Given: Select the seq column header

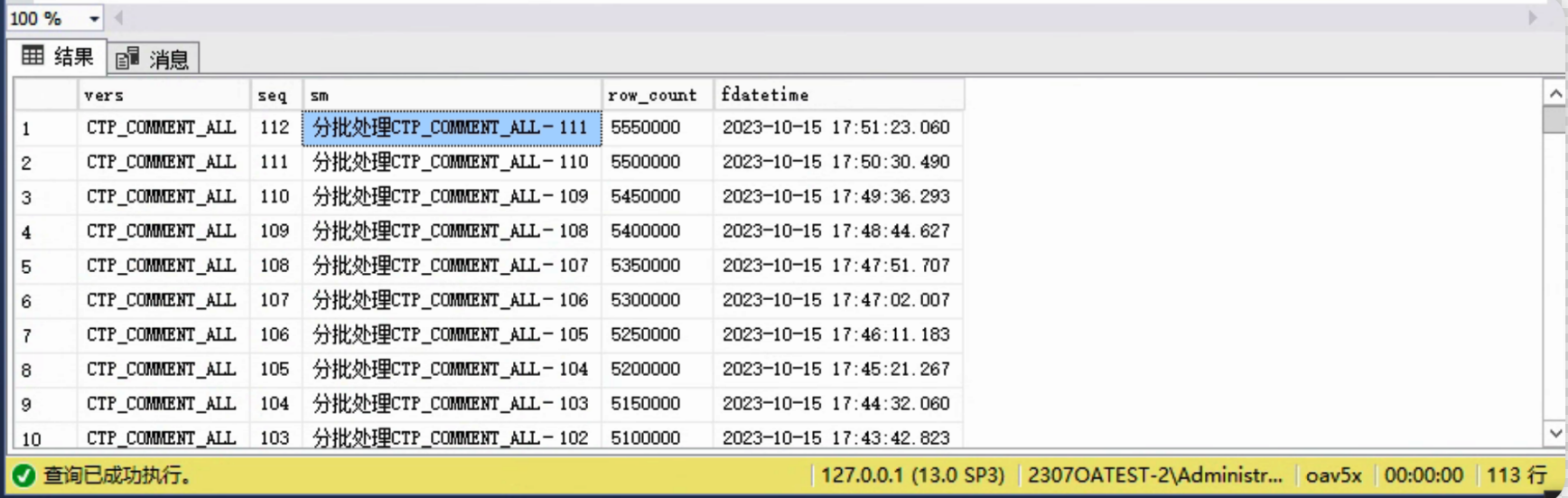Looking at the screenshot, I should coord(275,95).
